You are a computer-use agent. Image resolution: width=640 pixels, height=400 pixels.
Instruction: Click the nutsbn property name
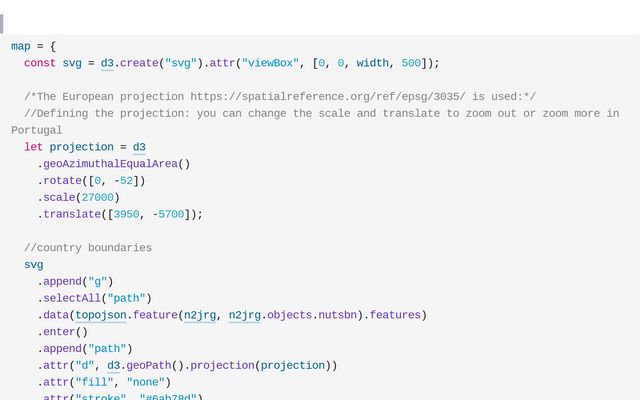point(338,315)
